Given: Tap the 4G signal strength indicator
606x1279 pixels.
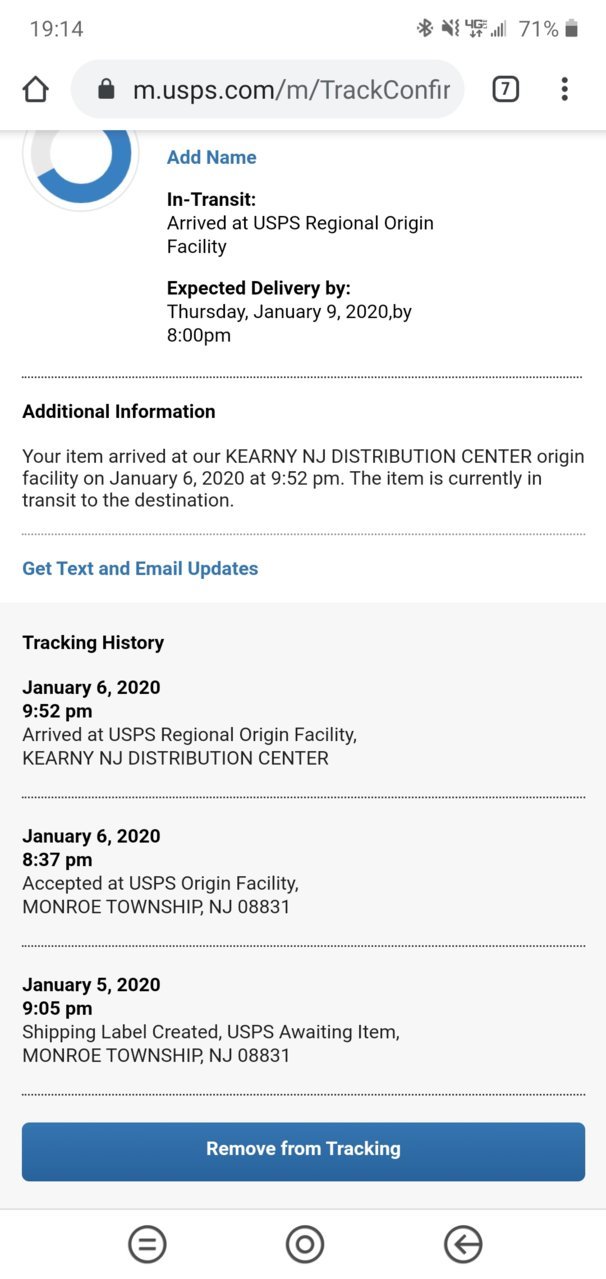Looking at the screenshot, I should click(486, 29).
